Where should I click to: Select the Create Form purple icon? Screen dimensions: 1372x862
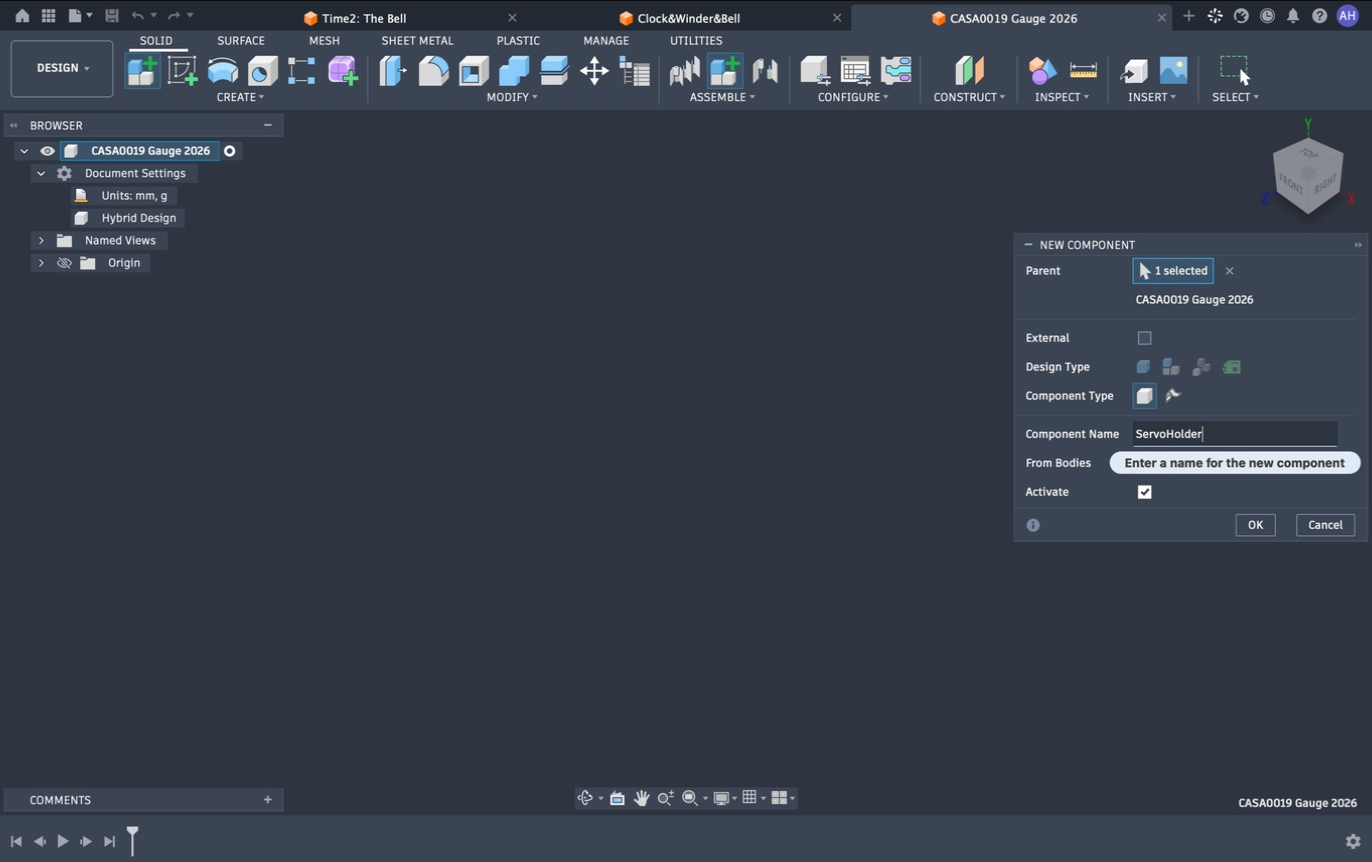click(x=342, y=70)
